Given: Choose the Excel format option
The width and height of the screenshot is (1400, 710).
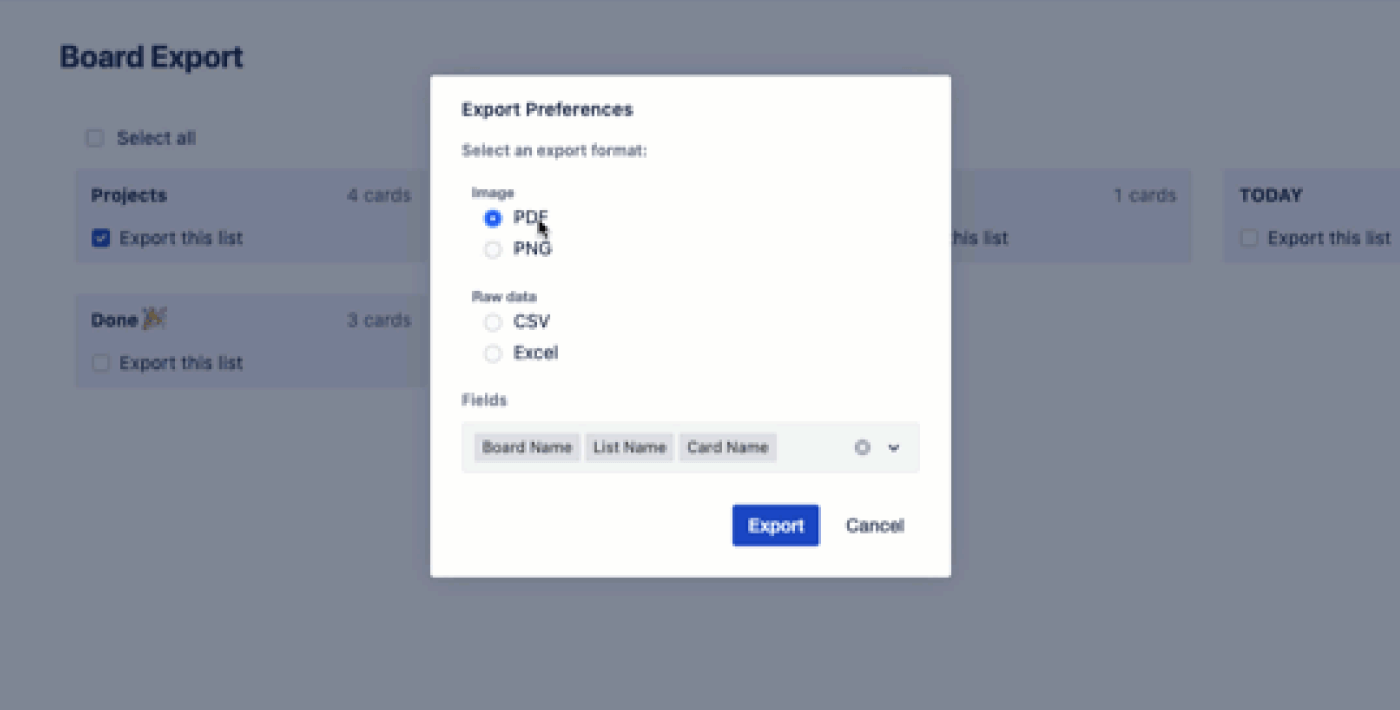Looking at the screenshot, I should [492, 353].
